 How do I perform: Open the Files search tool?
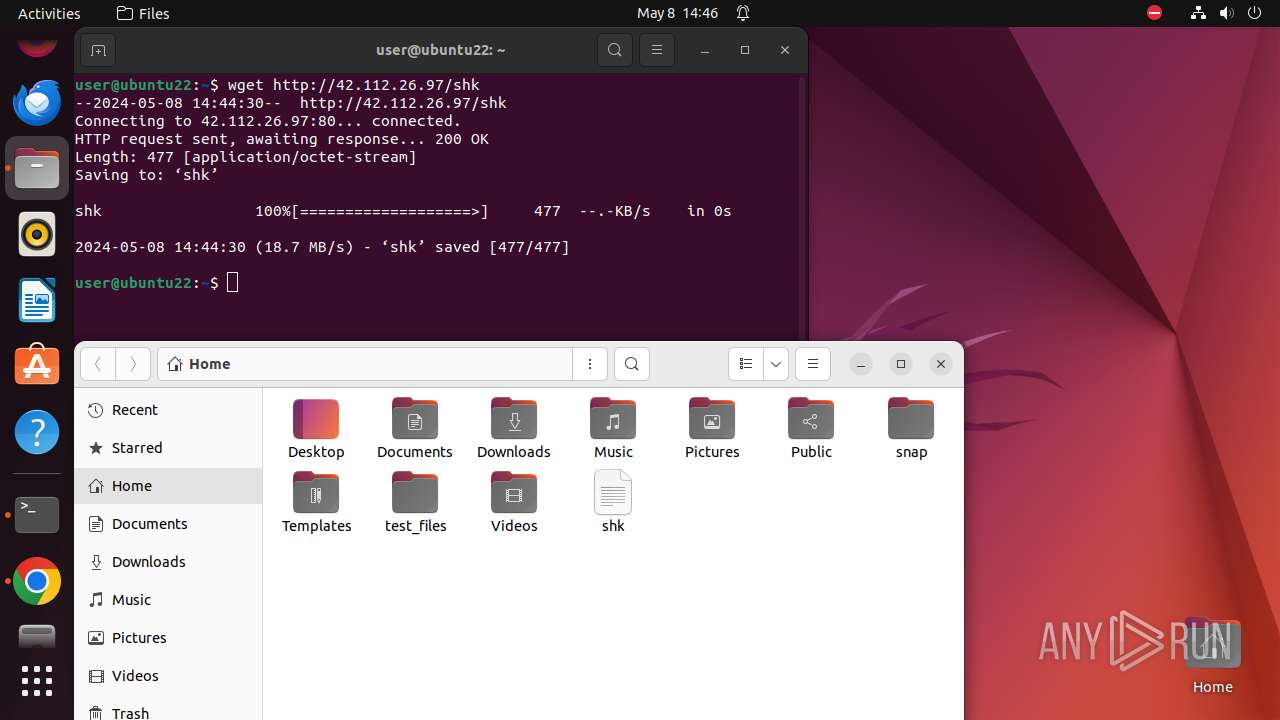(x=632, y=364)
